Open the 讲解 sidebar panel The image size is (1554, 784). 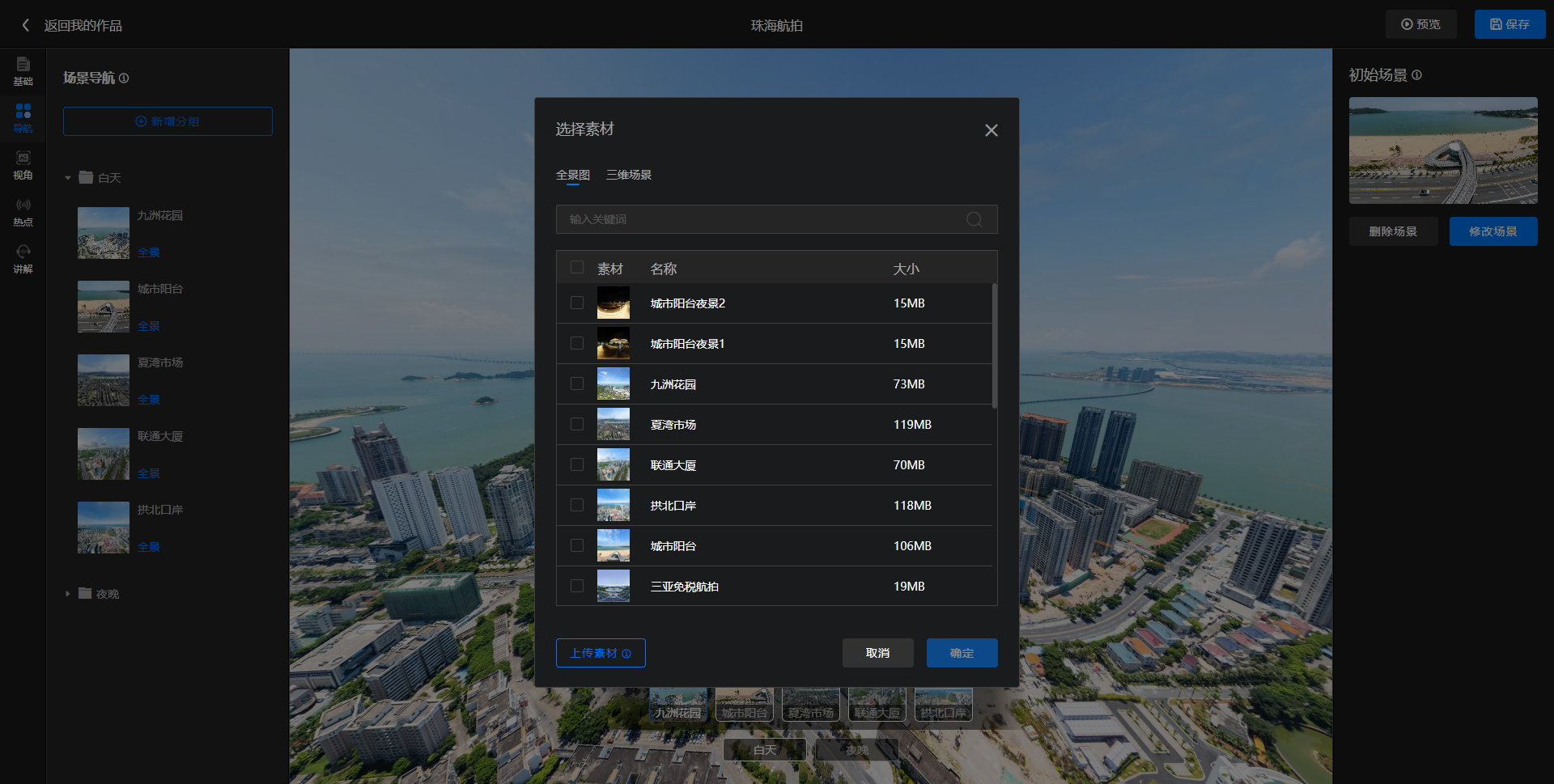click(23, 259)
